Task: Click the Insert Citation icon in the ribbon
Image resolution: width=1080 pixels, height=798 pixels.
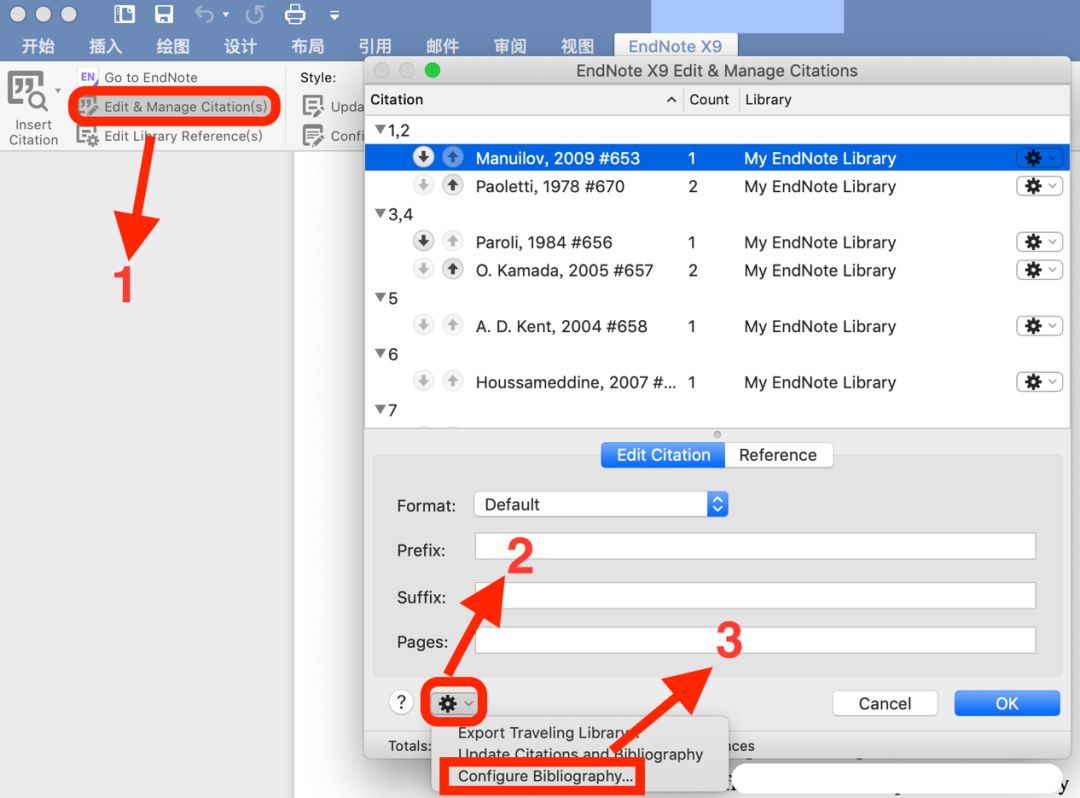Action: [28, 92]
